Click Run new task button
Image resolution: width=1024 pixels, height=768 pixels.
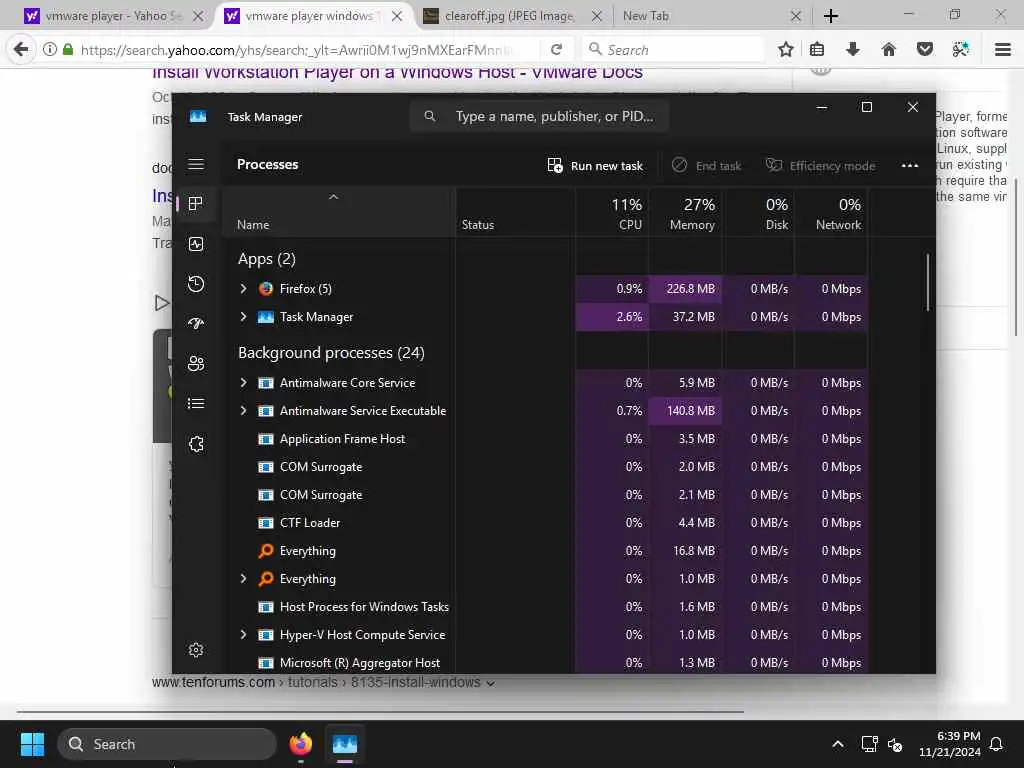(x=595, y=166)
